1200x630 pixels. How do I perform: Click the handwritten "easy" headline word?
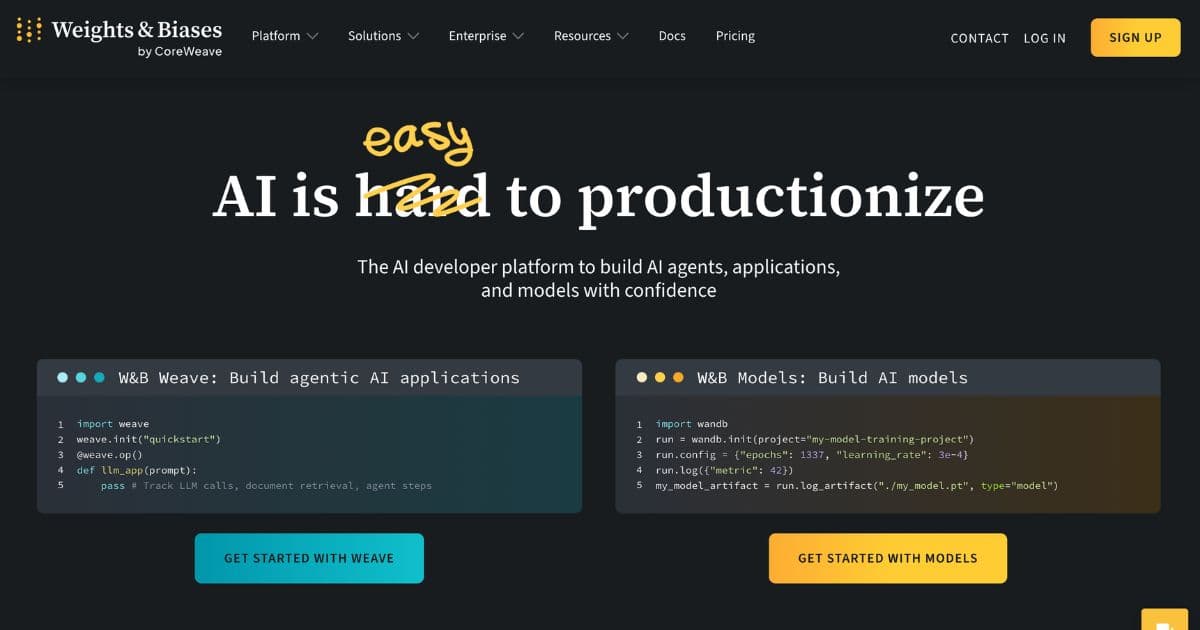[x=418, y=140]
